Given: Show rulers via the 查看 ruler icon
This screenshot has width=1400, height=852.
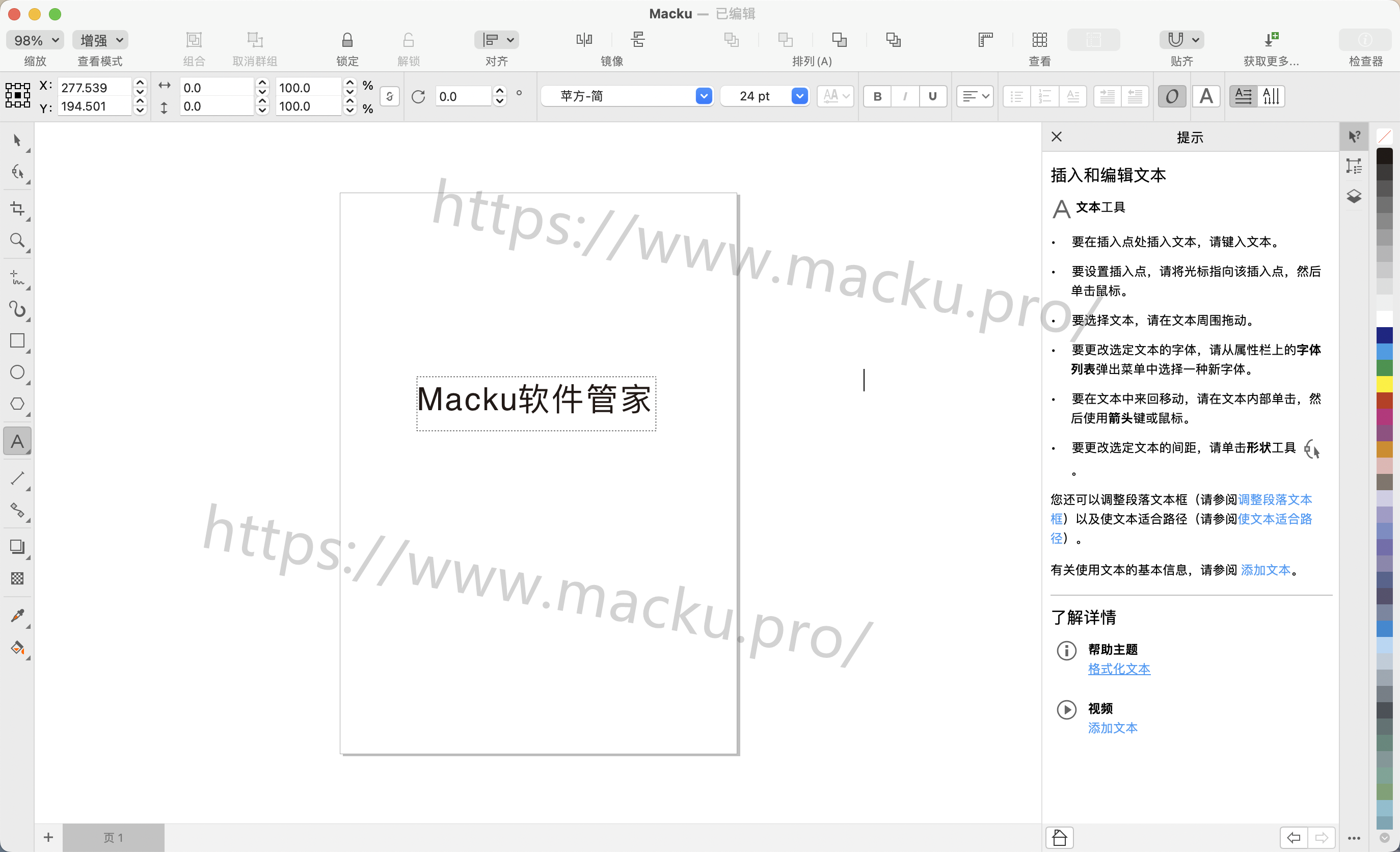Looking at the screenshot, I should pyautogui.click(x=986, y=40).
